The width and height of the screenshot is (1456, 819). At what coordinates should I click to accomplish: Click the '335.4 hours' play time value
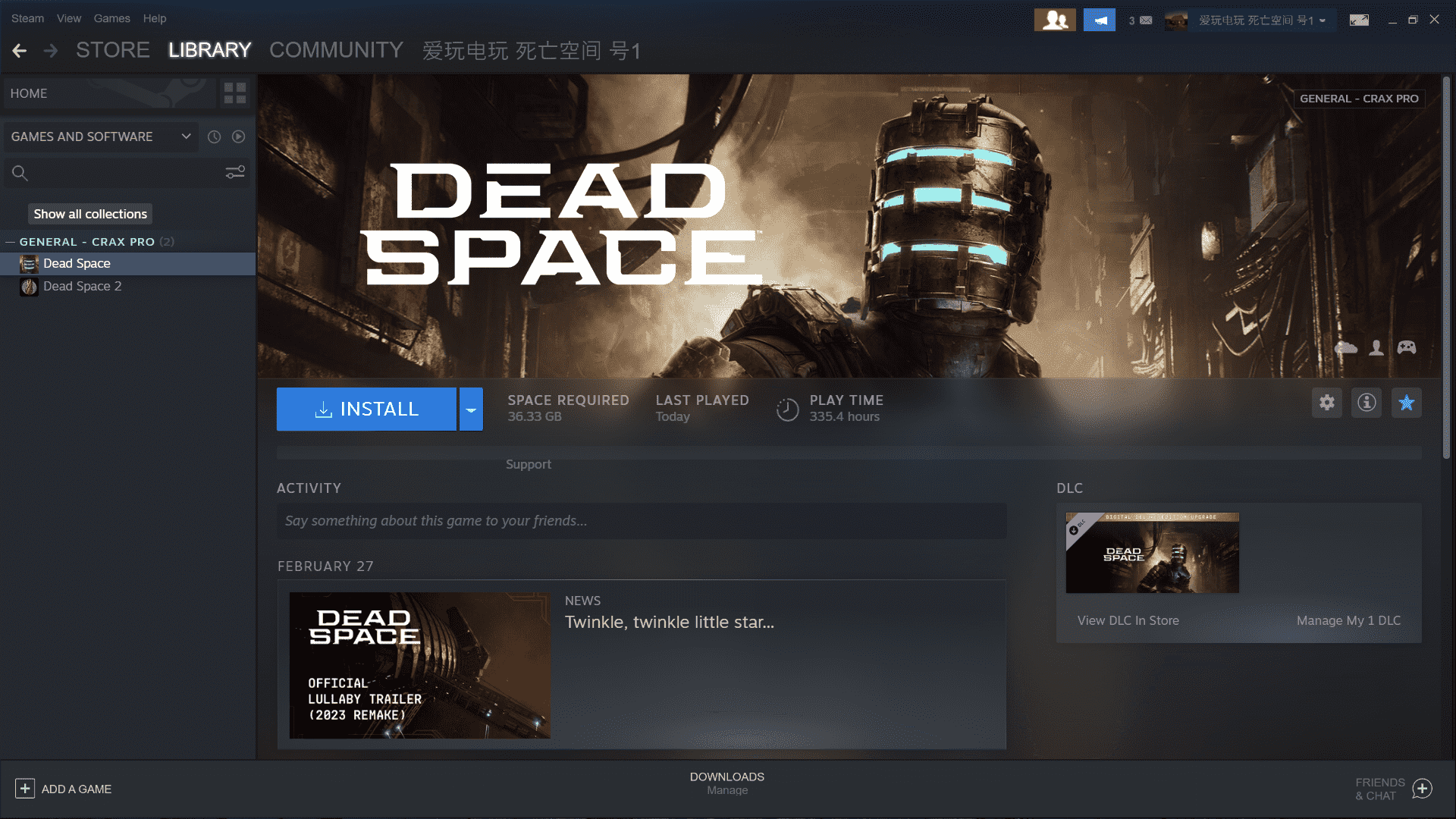[844, 417]
